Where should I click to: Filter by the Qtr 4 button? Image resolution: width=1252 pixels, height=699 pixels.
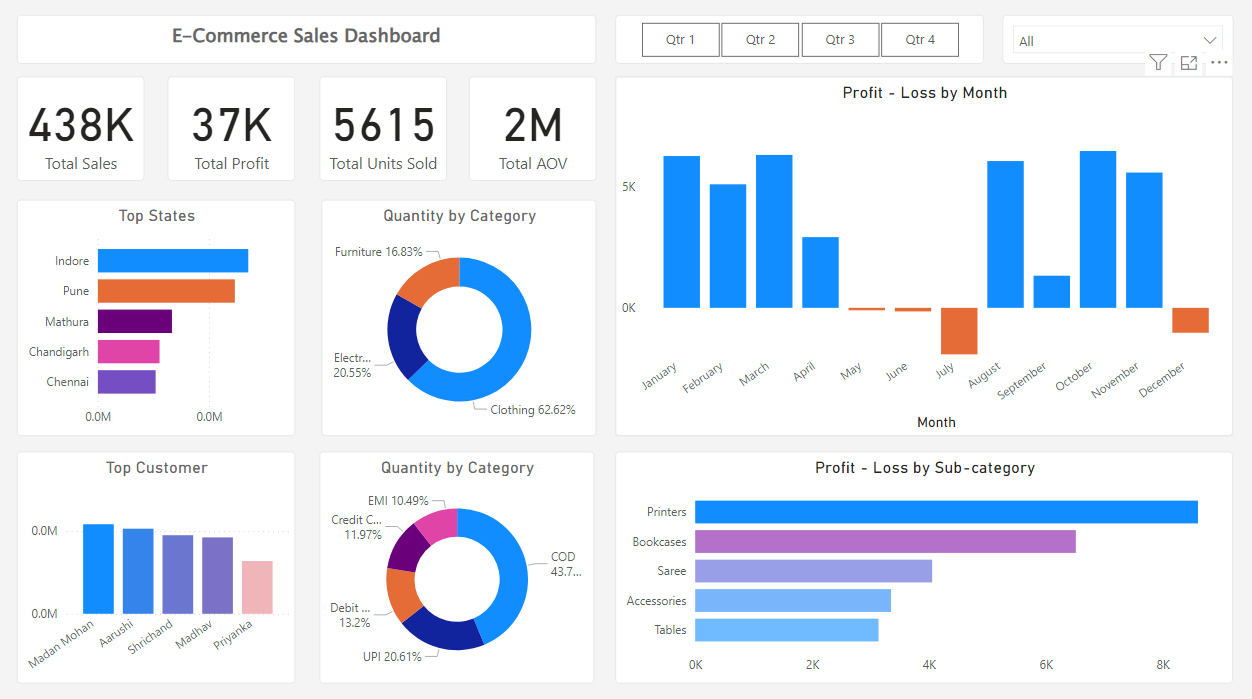(x=920, y=40)
